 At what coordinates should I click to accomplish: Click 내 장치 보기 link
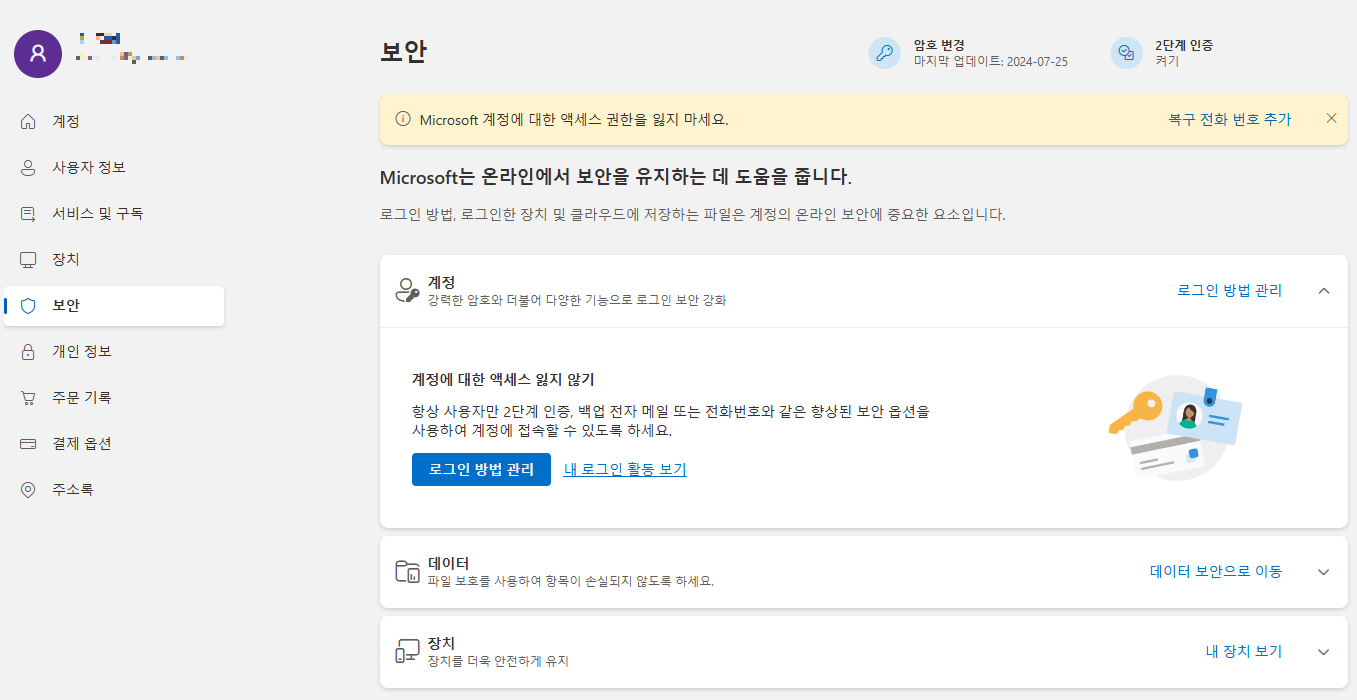tap(1243, 651)
